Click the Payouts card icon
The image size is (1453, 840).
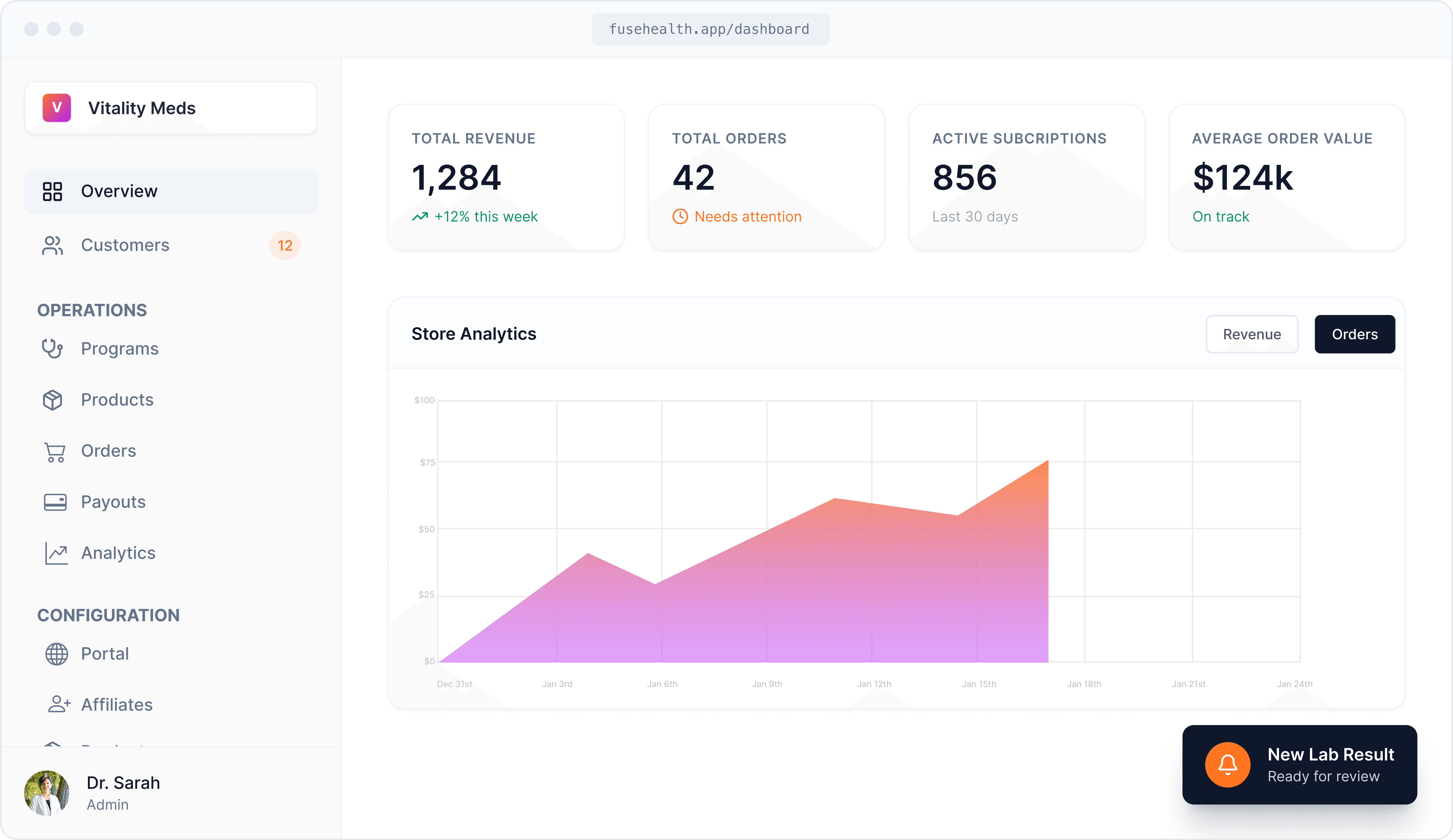[55, 502]
